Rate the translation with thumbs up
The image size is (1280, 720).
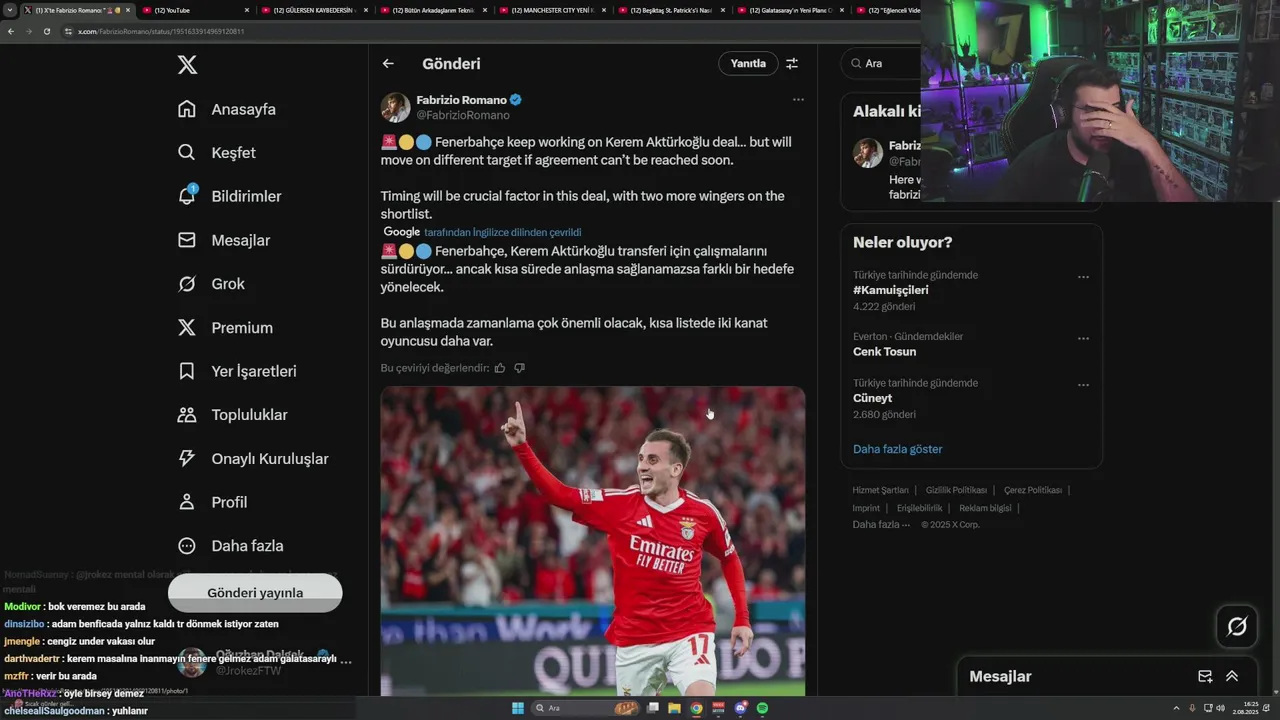pyautogui.click(x=500, y=368)
